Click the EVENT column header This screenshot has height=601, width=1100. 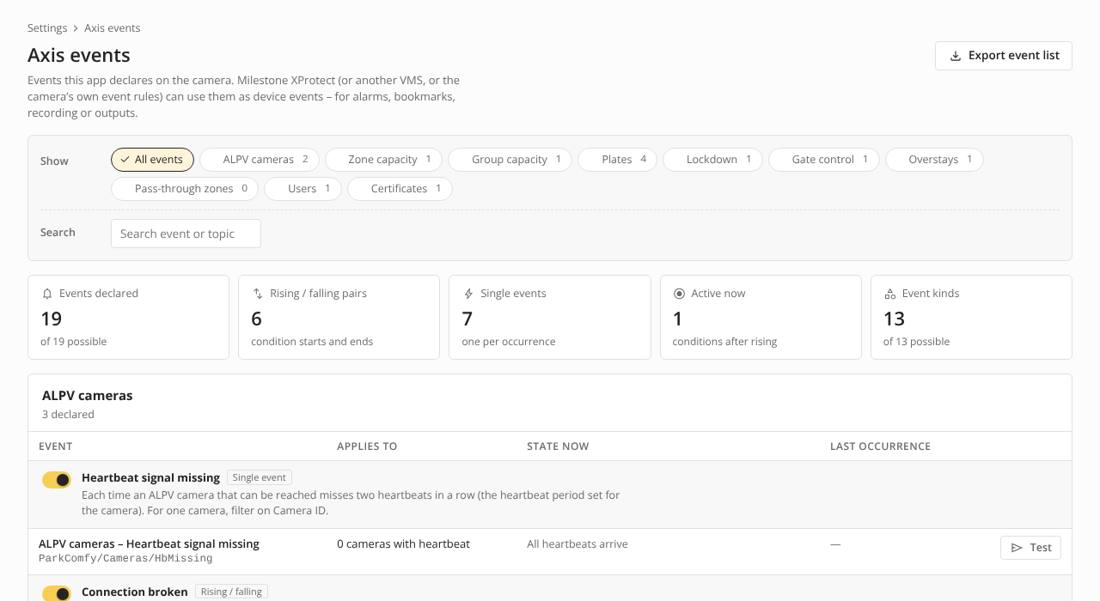click(55, 446)
